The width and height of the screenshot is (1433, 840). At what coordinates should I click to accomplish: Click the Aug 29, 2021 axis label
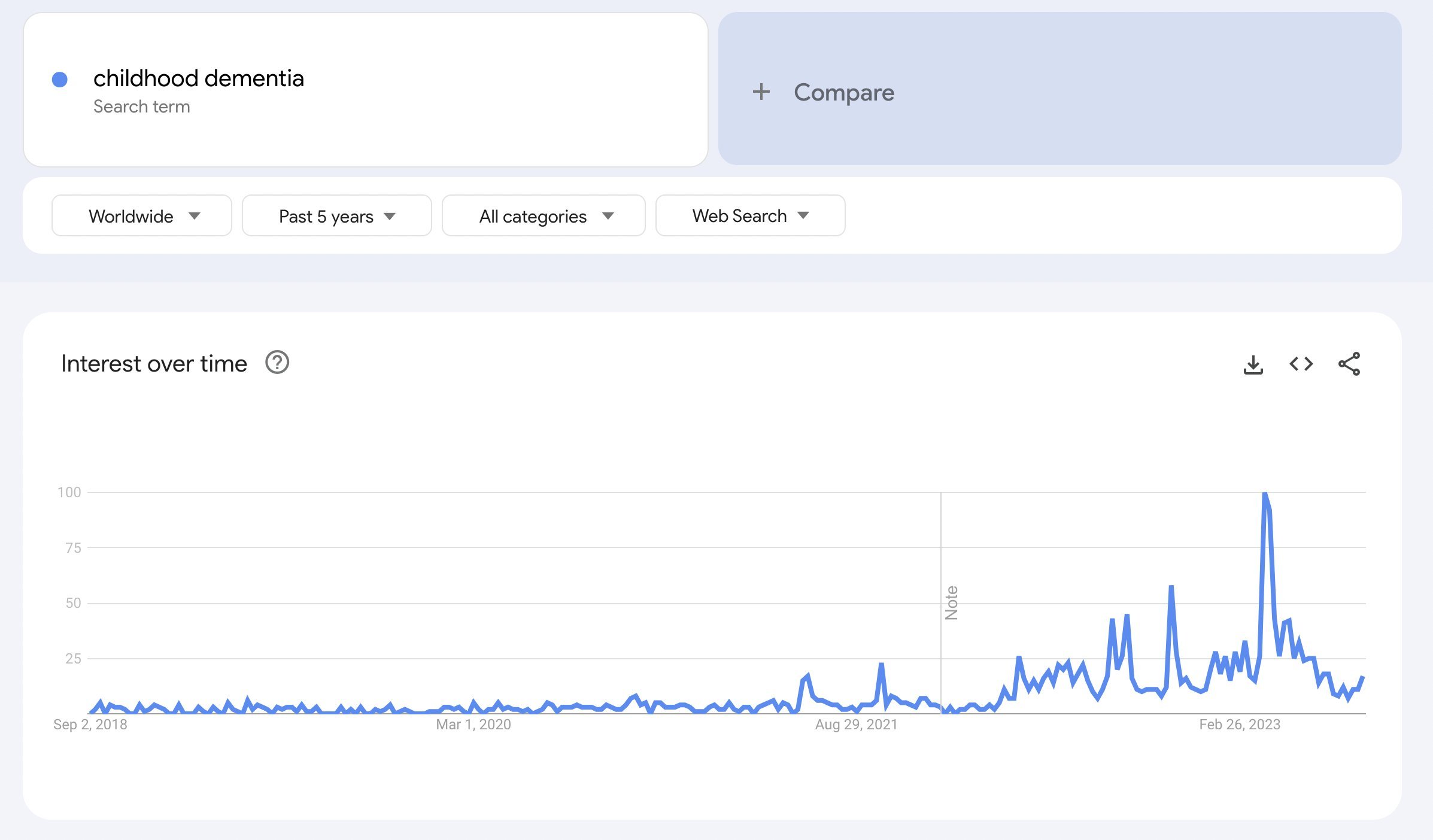coord(856,725)
